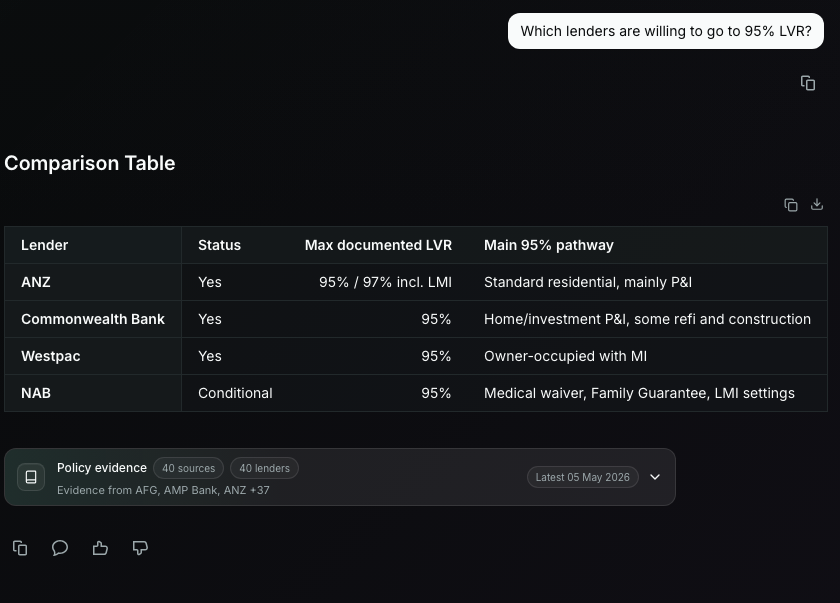Click 'Home/investment P&I, some refi and construction'
Screen dimensions: 840x603
tap(647, 319)
